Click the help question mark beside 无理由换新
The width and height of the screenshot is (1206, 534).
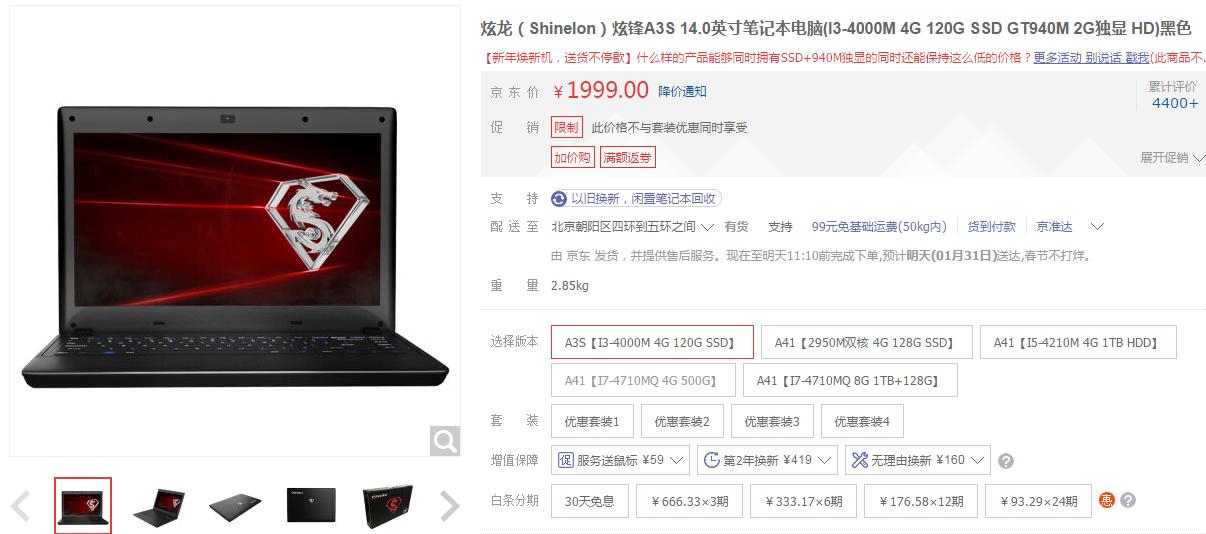point(1006,461)
